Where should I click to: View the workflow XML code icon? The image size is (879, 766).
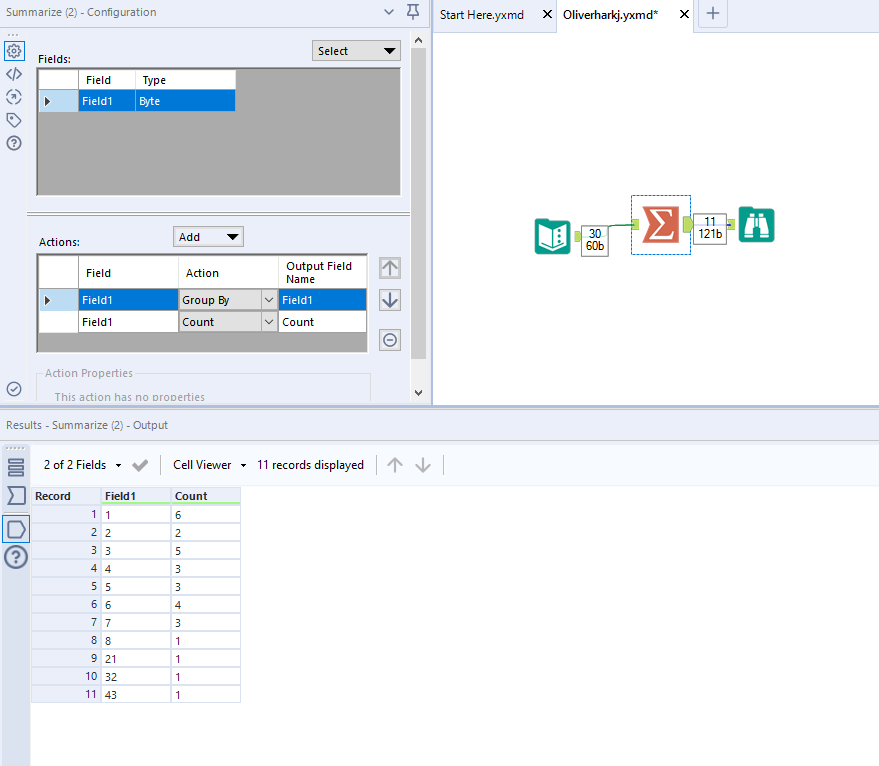(14, 74)
